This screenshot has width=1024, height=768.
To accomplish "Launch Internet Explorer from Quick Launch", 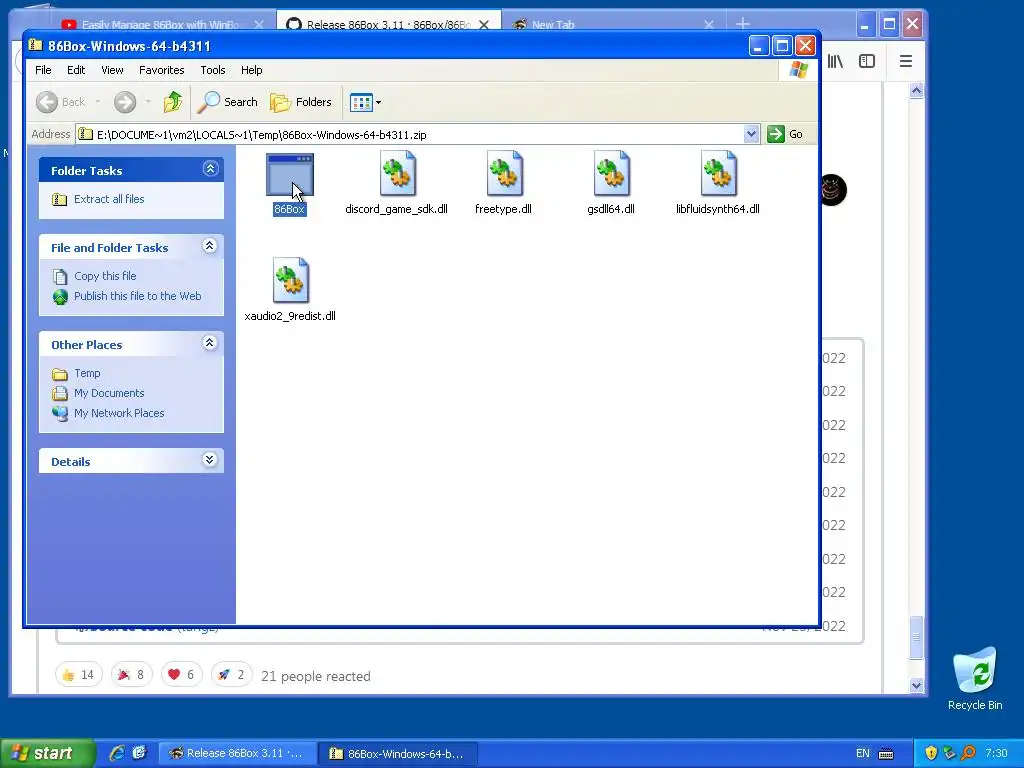I will pos(117,753).
